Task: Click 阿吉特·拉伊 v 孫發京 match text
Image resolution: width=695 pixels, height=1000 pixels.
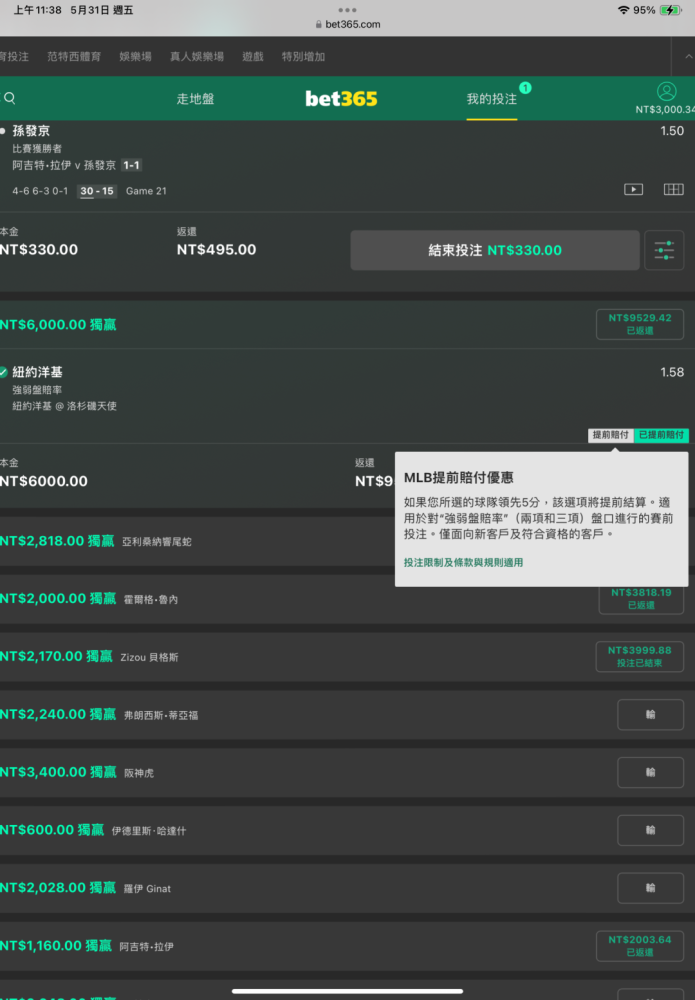Action: click(x=64, y=165)
